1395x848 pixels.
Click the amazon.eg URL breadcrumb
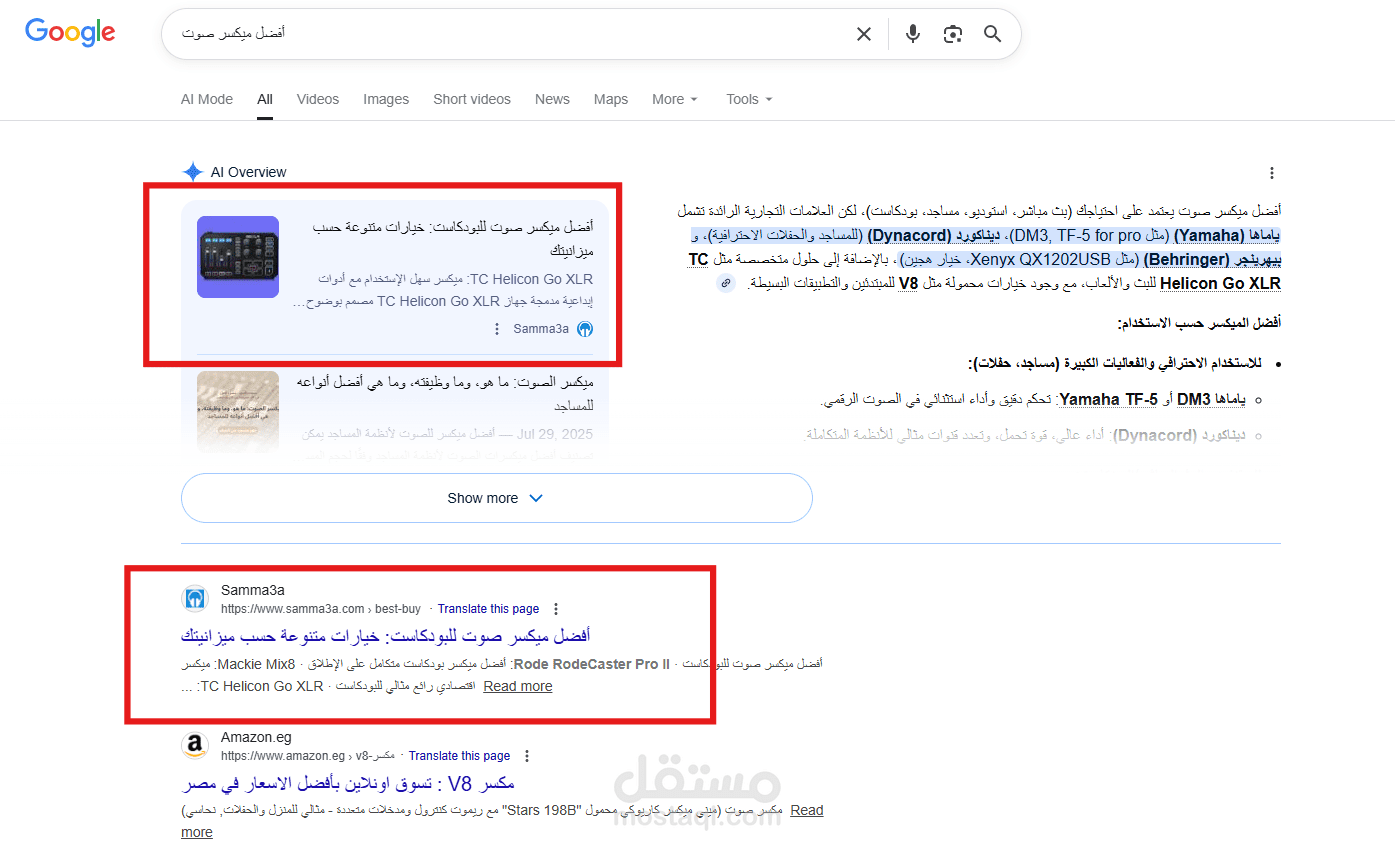tap(308, 756)
